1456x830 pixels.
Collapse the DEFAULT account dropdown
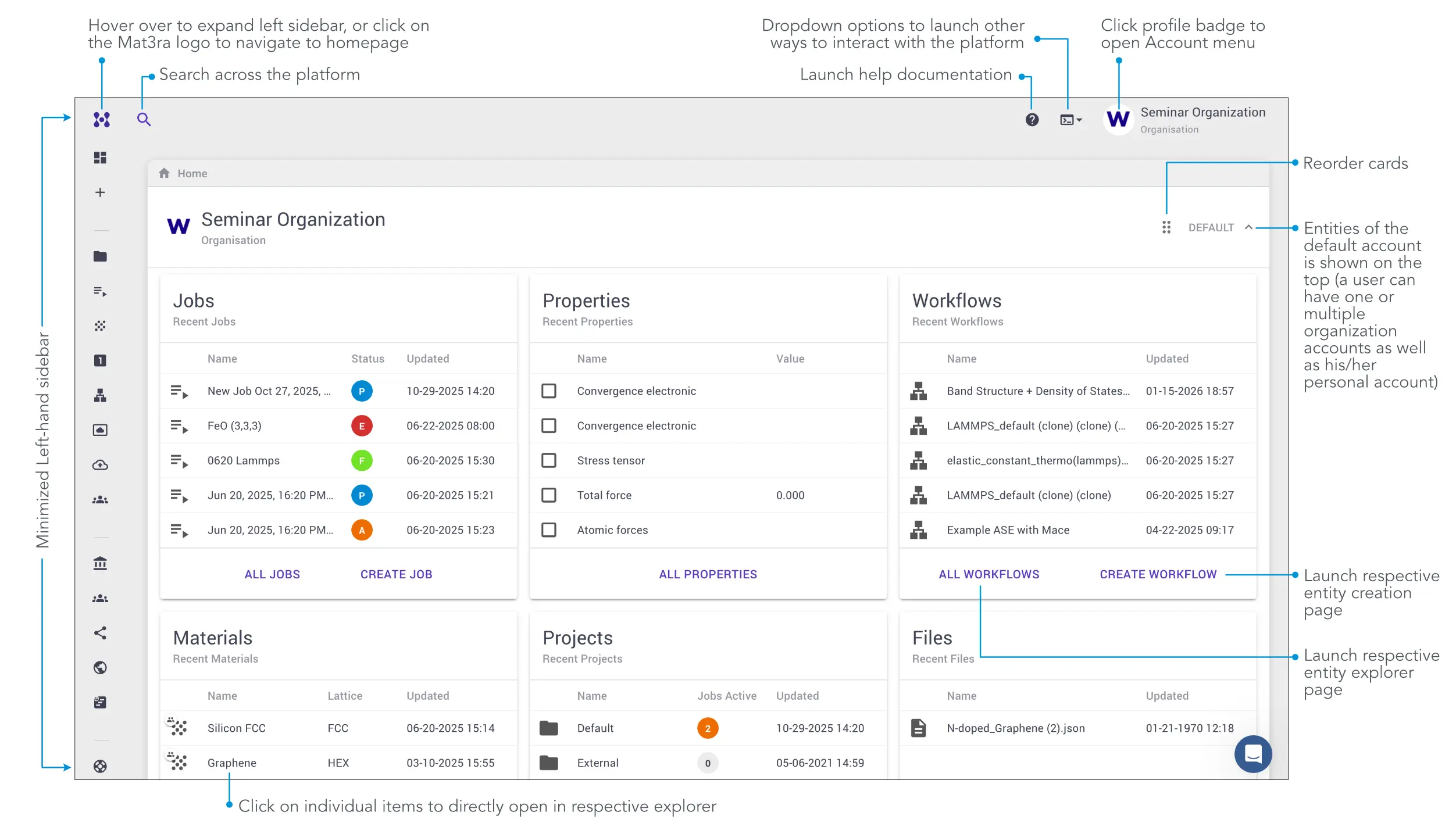1249,227
